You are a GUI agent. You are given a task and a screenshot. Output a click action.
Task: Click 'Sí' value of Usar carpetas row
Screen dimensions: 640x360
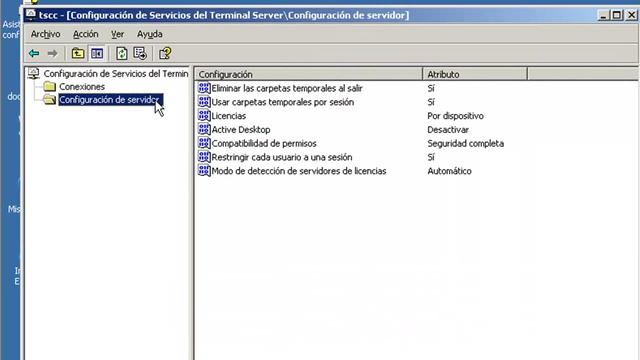click(431, 102)
